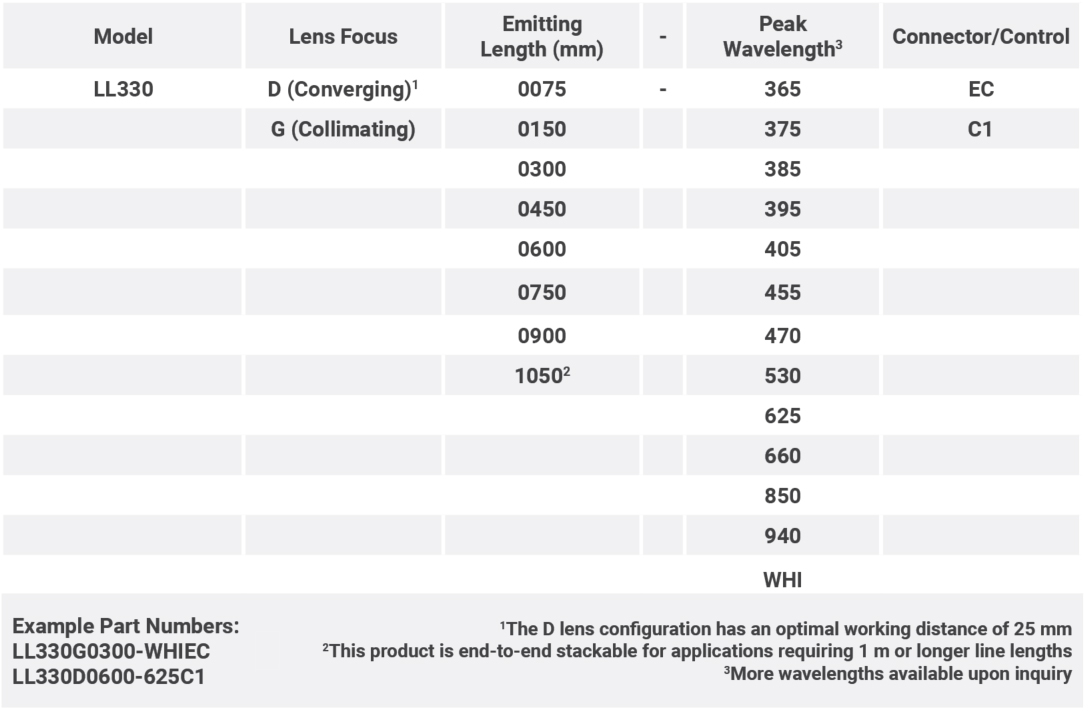Pick the WHI wavelength option
The image size is (1088, 711).
click(x=781, y=579)
